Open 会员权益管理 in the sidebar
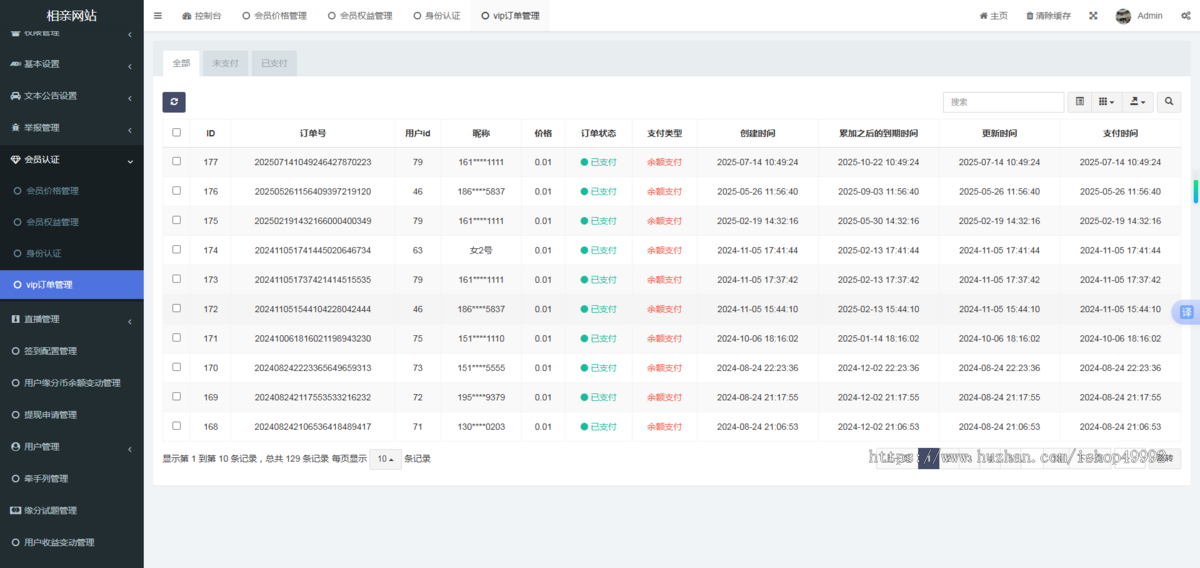Image resolution: width=1200 pixels, height=568 pixels. pyautogui.click(x=52, y=222)
